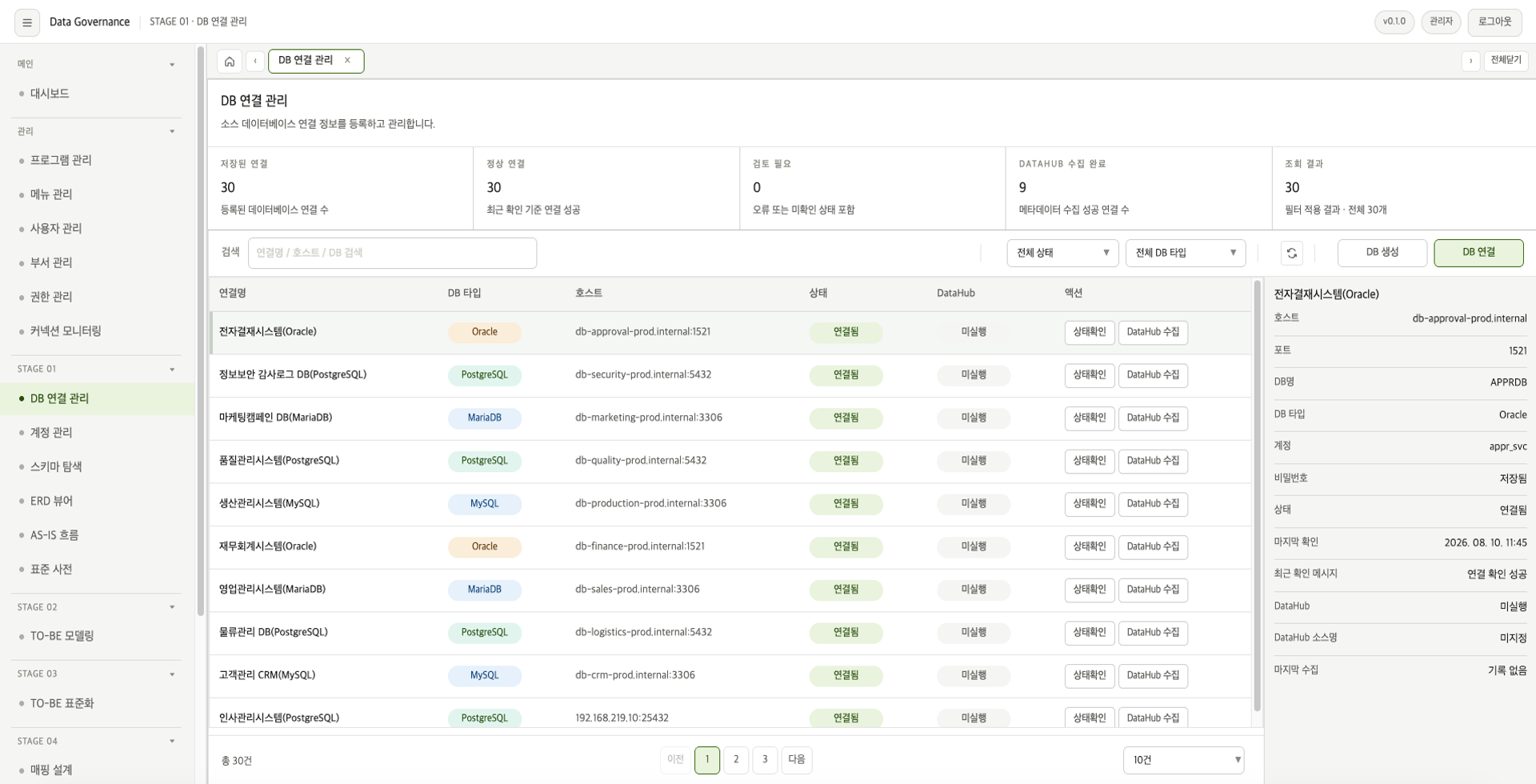The width and height of the screenshot is (1536, 784).
Task: Open 표준 사전 menu item
Action: point(98,570)
